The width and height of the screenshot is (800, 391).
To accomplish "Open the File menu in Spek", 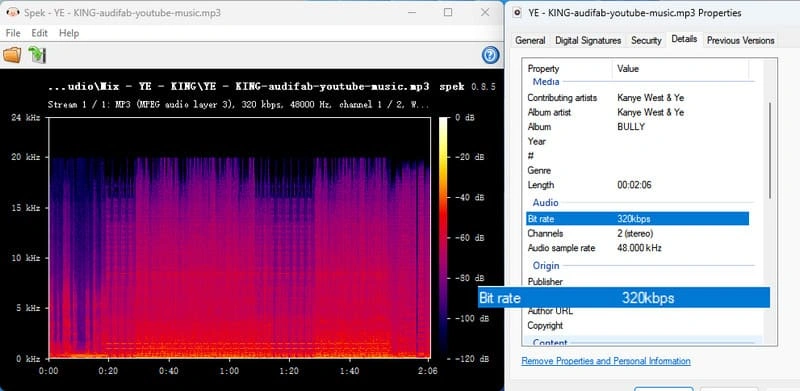I will [13, 33].
